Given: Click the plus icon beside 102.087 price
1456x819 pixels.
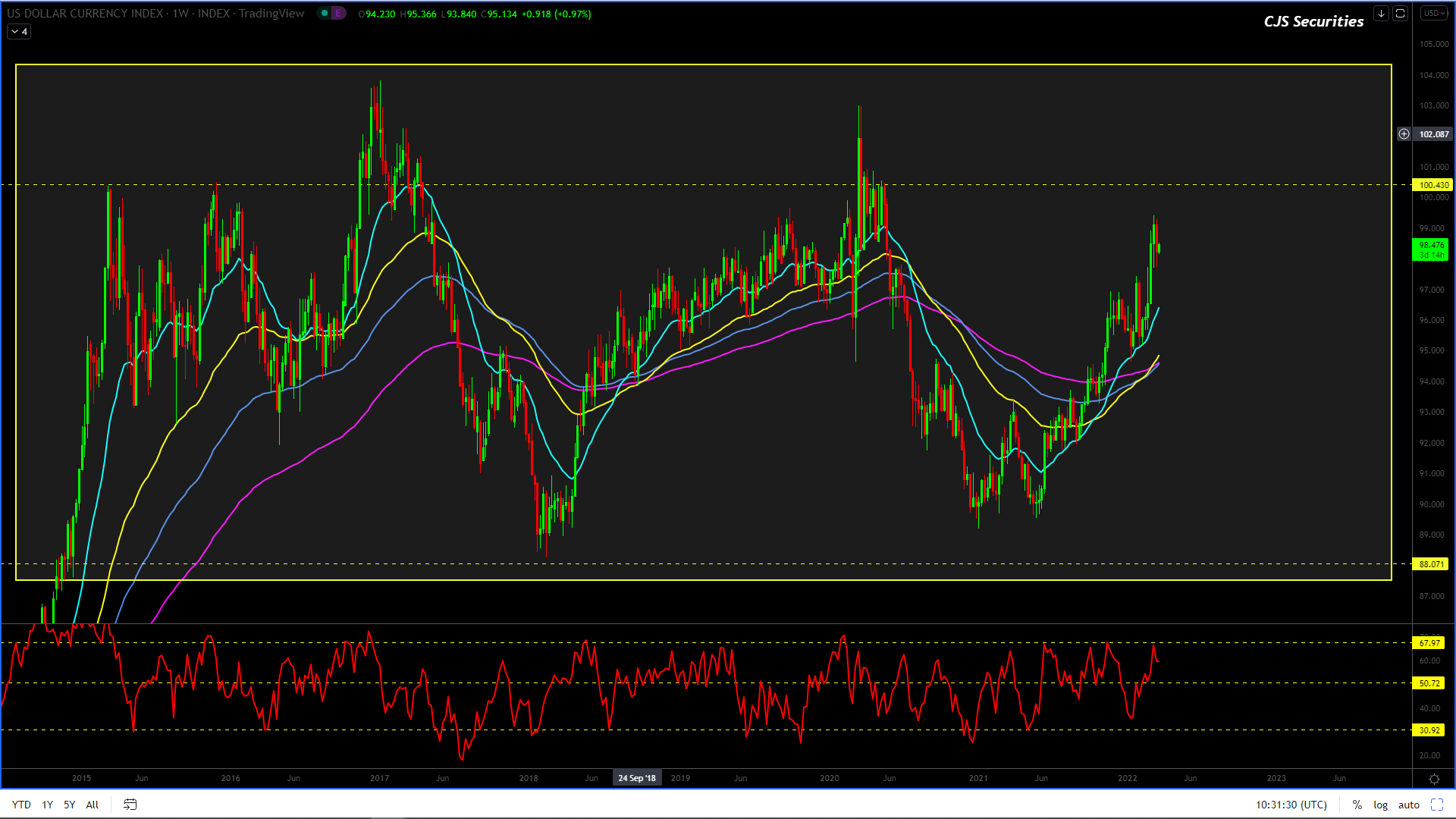Looking at the screenshot, I should click(x=1404, y=134).
